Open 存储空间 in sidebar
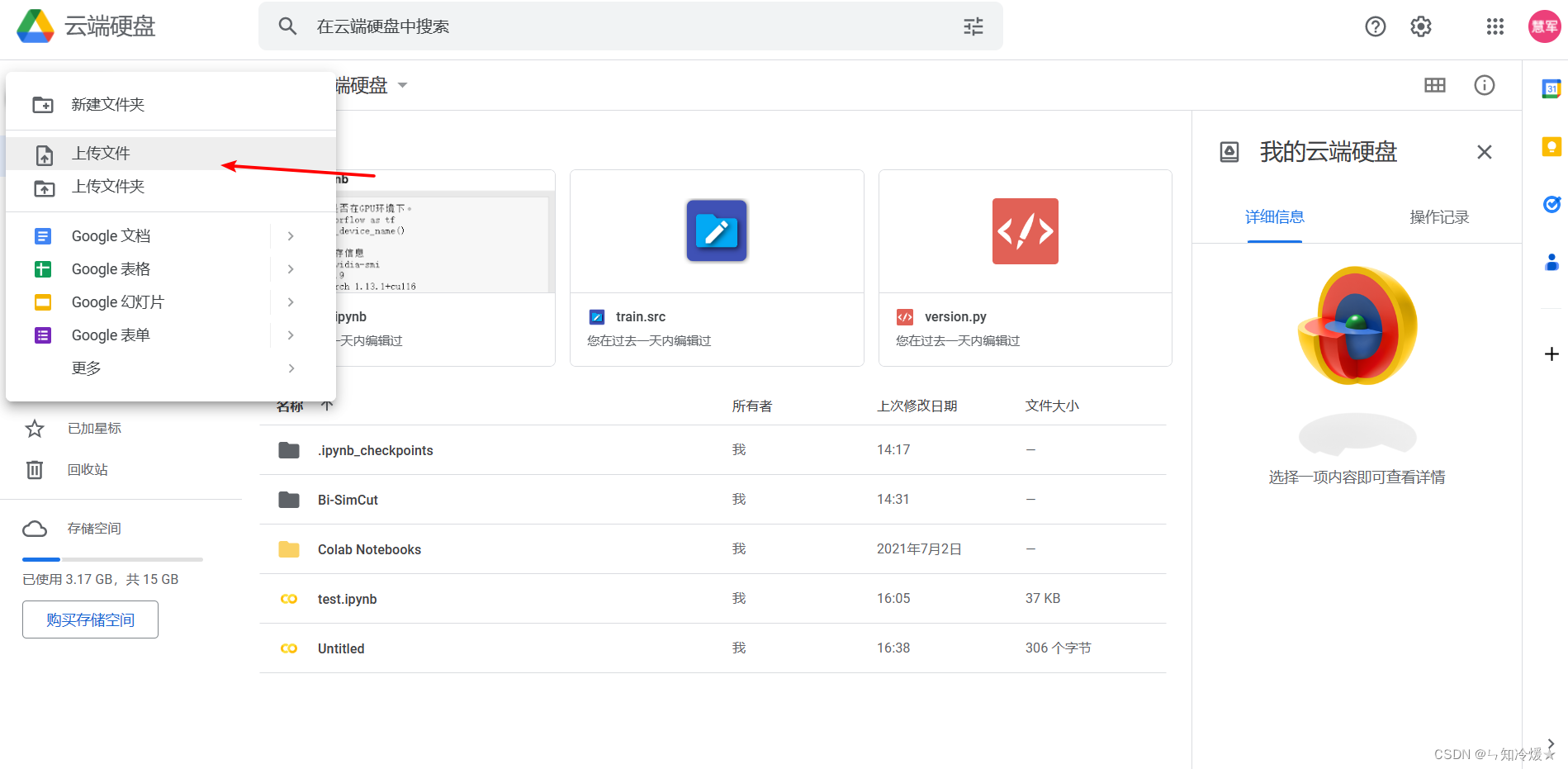The height and width of the screenshot is (769, 1568). coord(94,529)
